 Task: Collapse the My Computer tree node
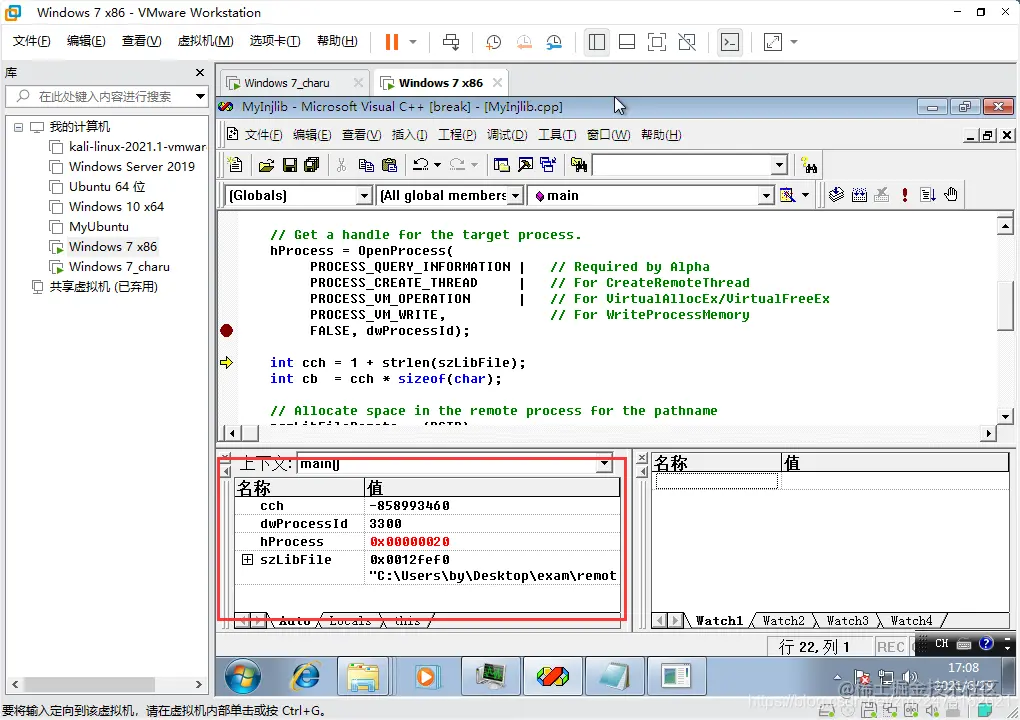tap(18, 127)
